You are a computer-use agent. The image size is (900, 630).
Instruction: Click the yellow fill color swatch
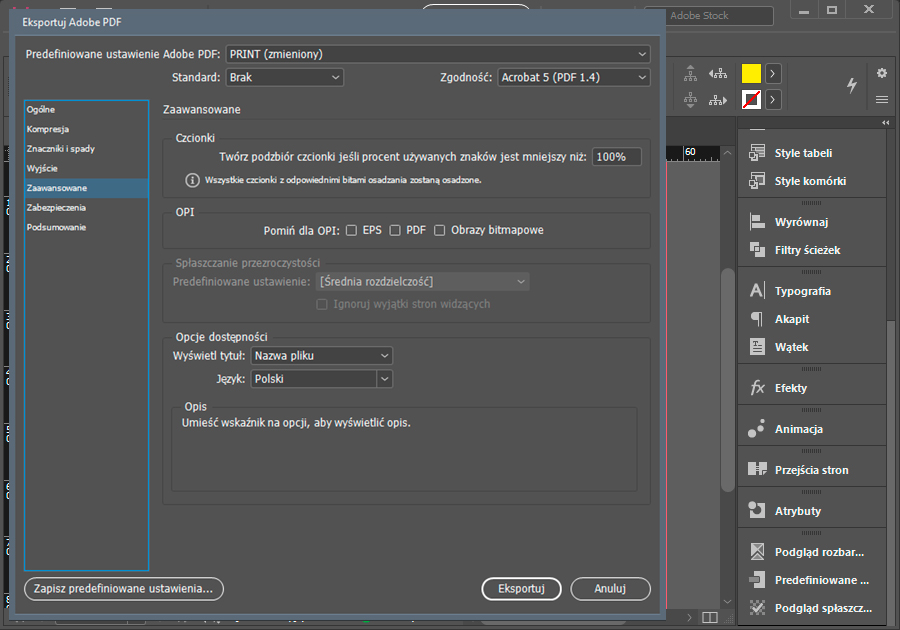tap(751, 73)
